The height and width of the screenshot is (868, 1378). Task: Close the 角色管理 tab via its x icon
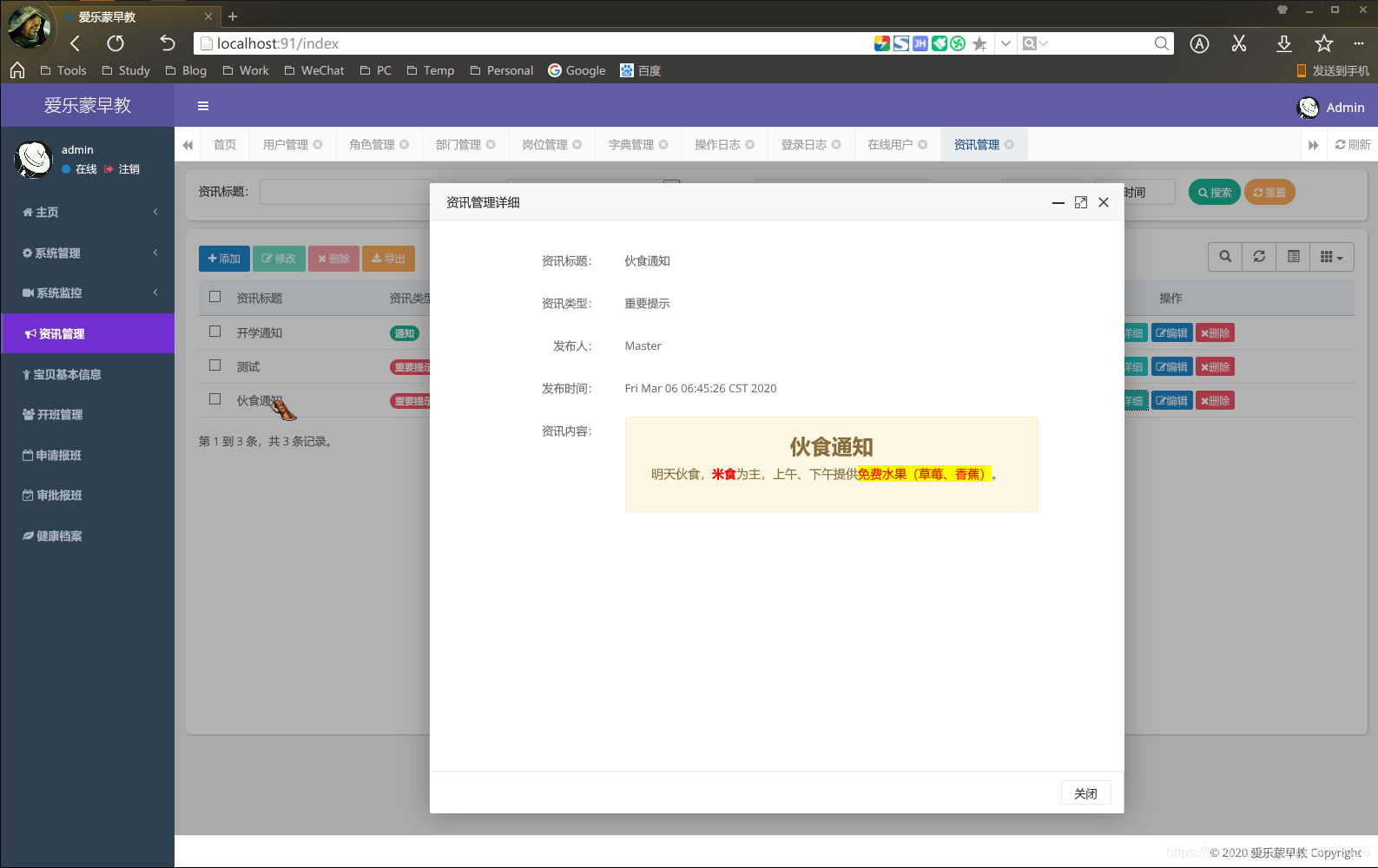click(405, 144)
